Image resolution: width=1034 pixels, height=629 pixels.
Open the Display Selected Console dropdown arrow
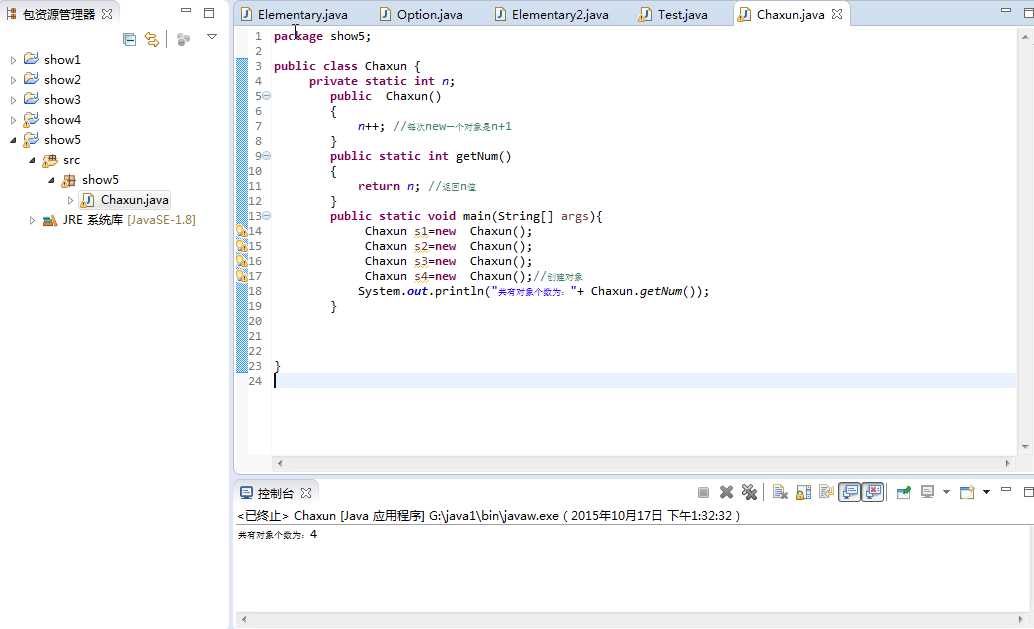[946, 492]
